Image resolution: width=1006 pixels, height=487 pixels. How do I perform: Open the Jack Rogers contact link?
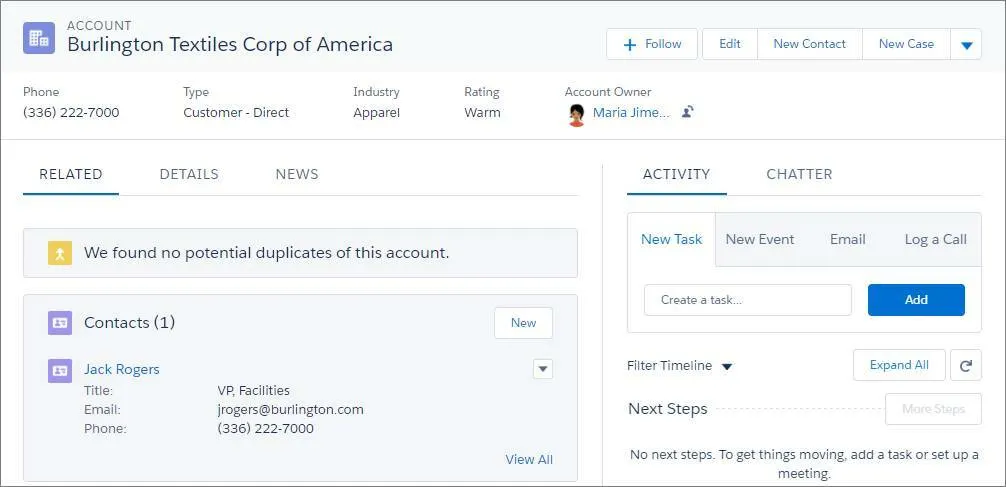[122, 370]
